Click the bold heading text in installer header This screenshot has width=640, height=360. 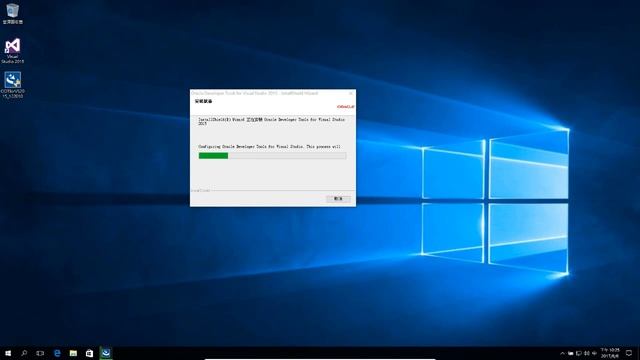(x=203, y=101)
